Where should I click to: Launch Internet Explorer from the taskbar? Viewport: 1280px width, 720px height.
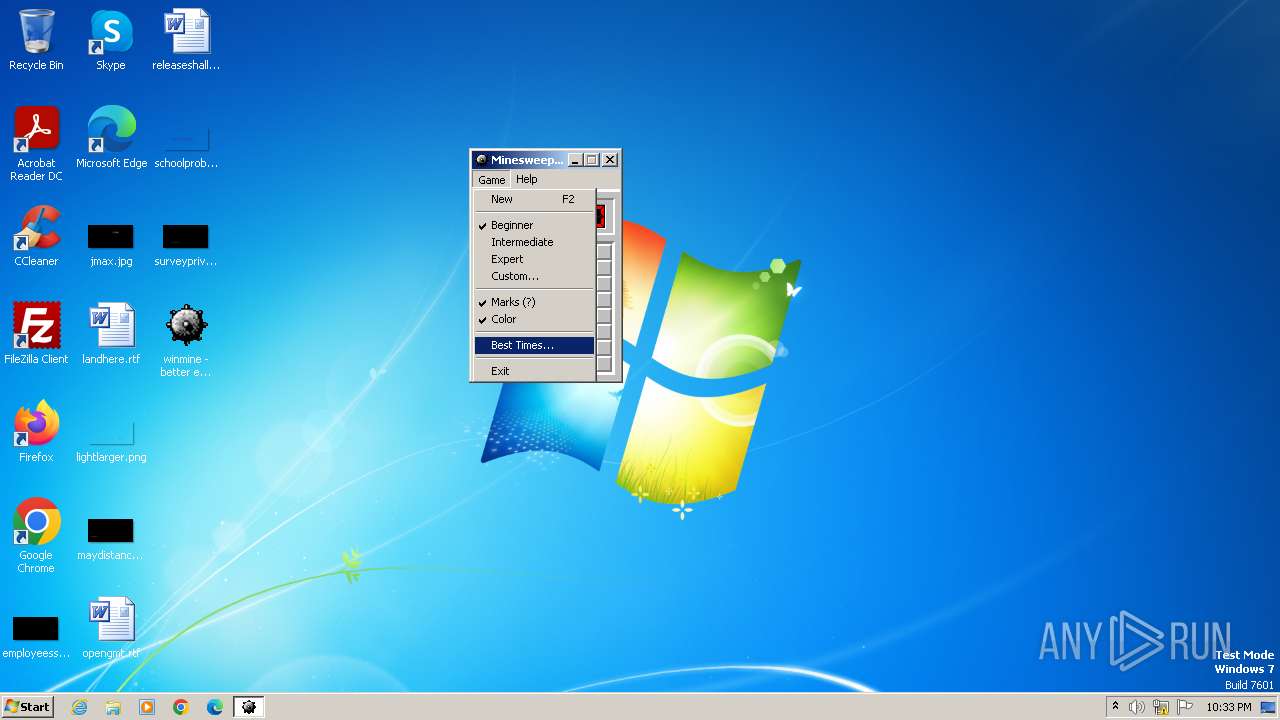[x=79, y=707]
